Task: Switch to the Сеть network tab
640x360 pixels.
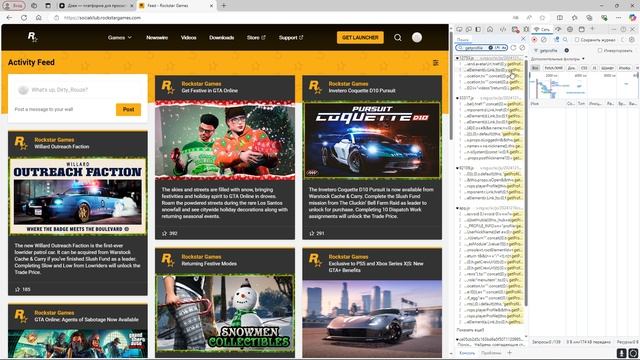Action: click(x=542, y=29)
